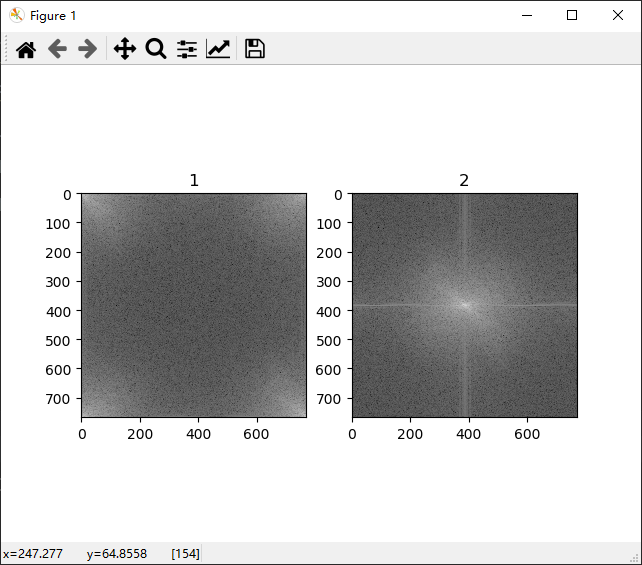Click the centered spectrum image in subplot 2
Image resolution: width=642 pixels, height=565 pixels.
coord(465,305)
